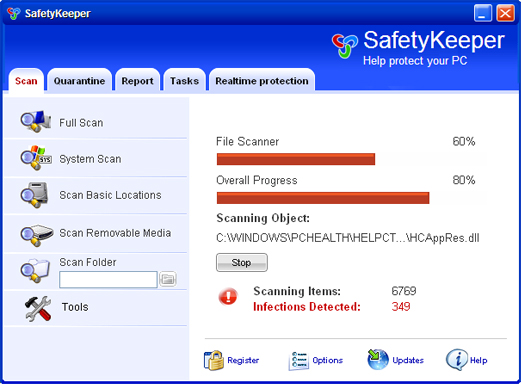521x384 pixels.
Task: Open the Help info bubble icon
Action: [x=457, y=360]
